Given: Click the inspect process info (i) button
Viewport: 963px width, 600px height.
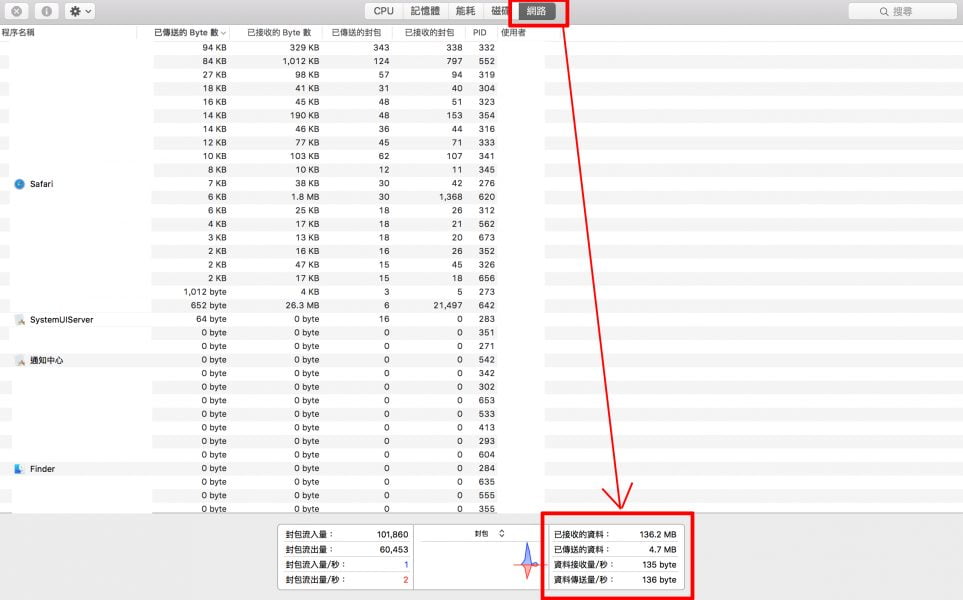Looking at the screenshot, I should (x=46, y=11).
